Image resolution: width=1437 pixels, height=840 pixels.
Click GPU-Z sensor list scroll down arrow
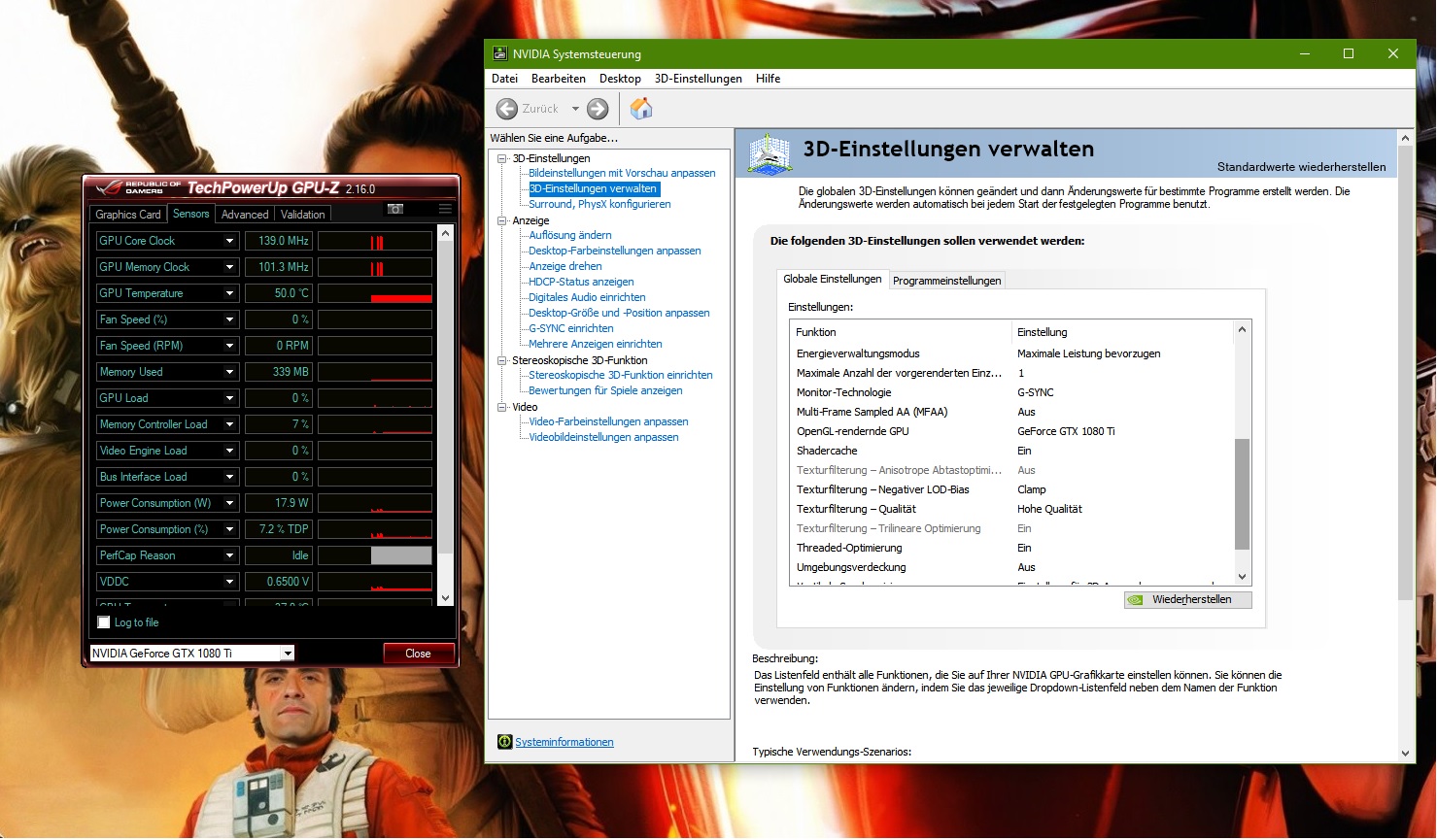pyautogui.click(x=446, y=598)
